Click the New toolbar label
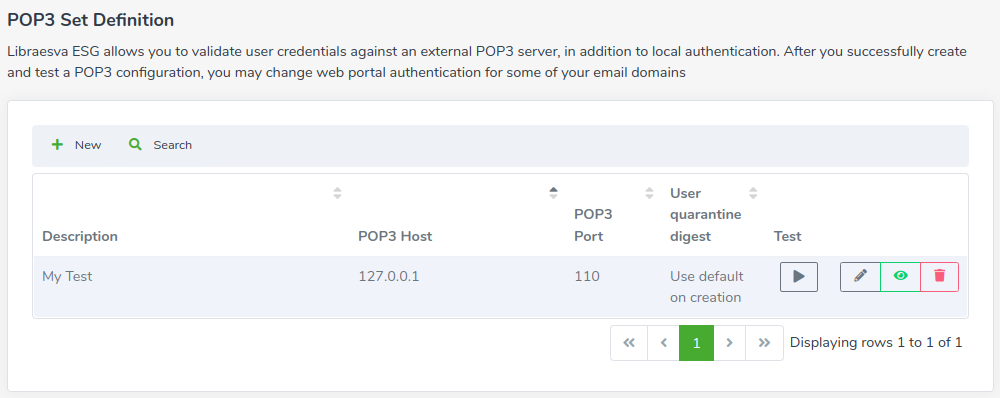This screenshot has width=1000, height=398. (88, 145)
